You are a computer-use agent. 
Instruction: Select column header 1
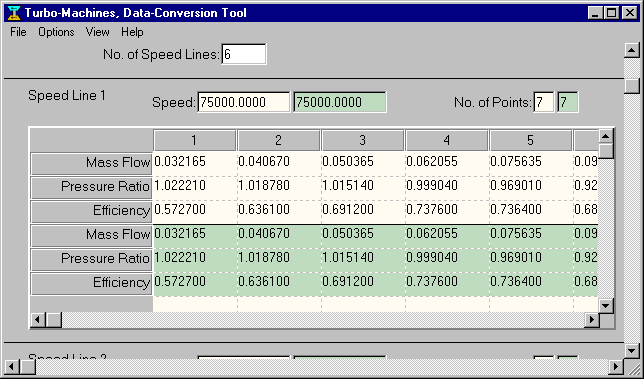195,140
